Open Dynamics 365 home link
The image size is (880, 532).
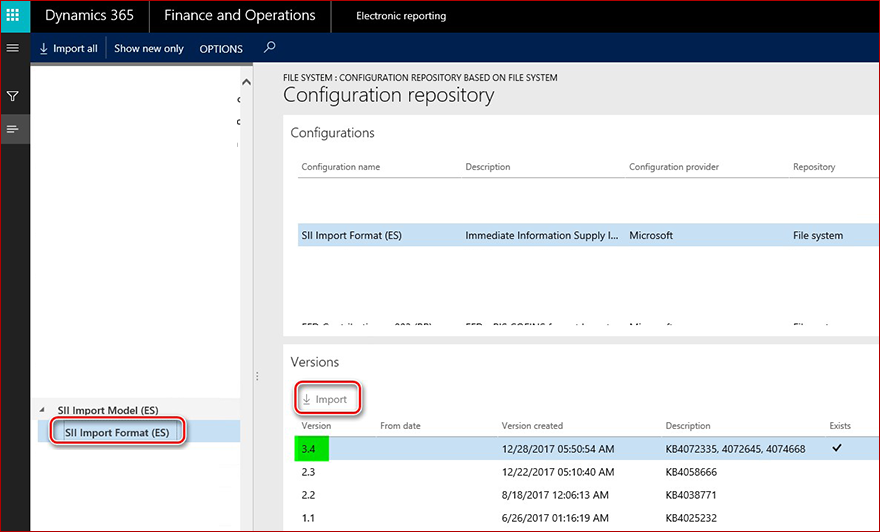(89, 15)
